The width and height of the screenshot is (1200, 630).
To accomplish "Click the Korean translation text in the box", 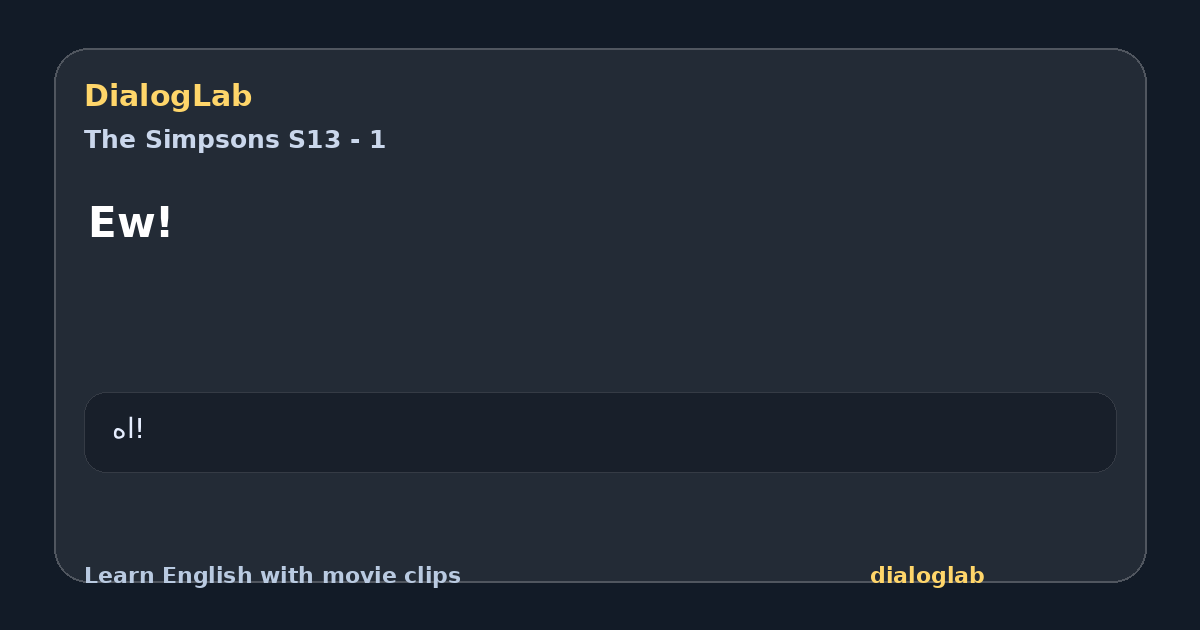I will point(128,430).
